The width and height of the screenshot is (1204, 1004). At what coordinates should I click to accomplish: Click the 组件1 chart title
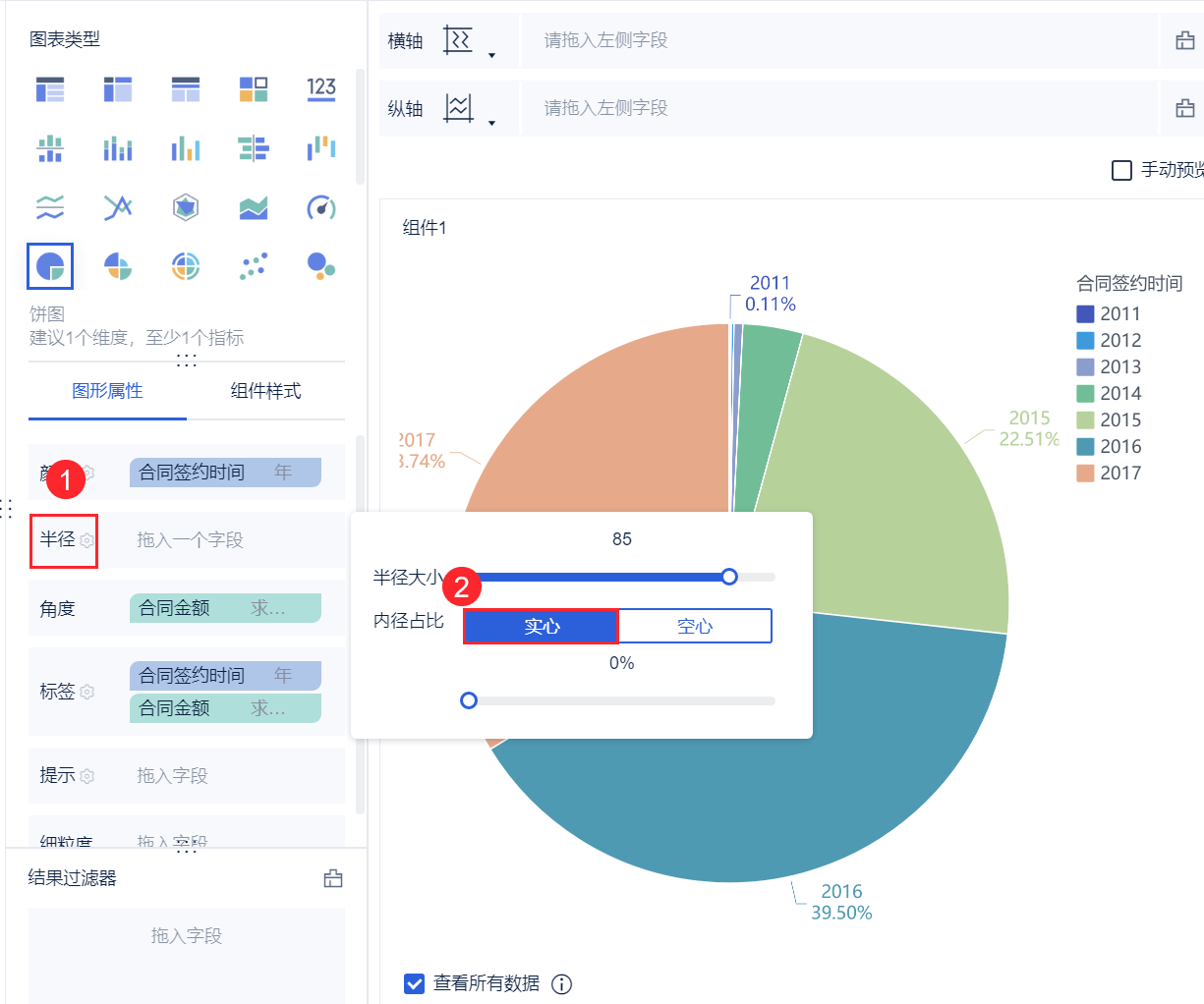coord(425,228)
